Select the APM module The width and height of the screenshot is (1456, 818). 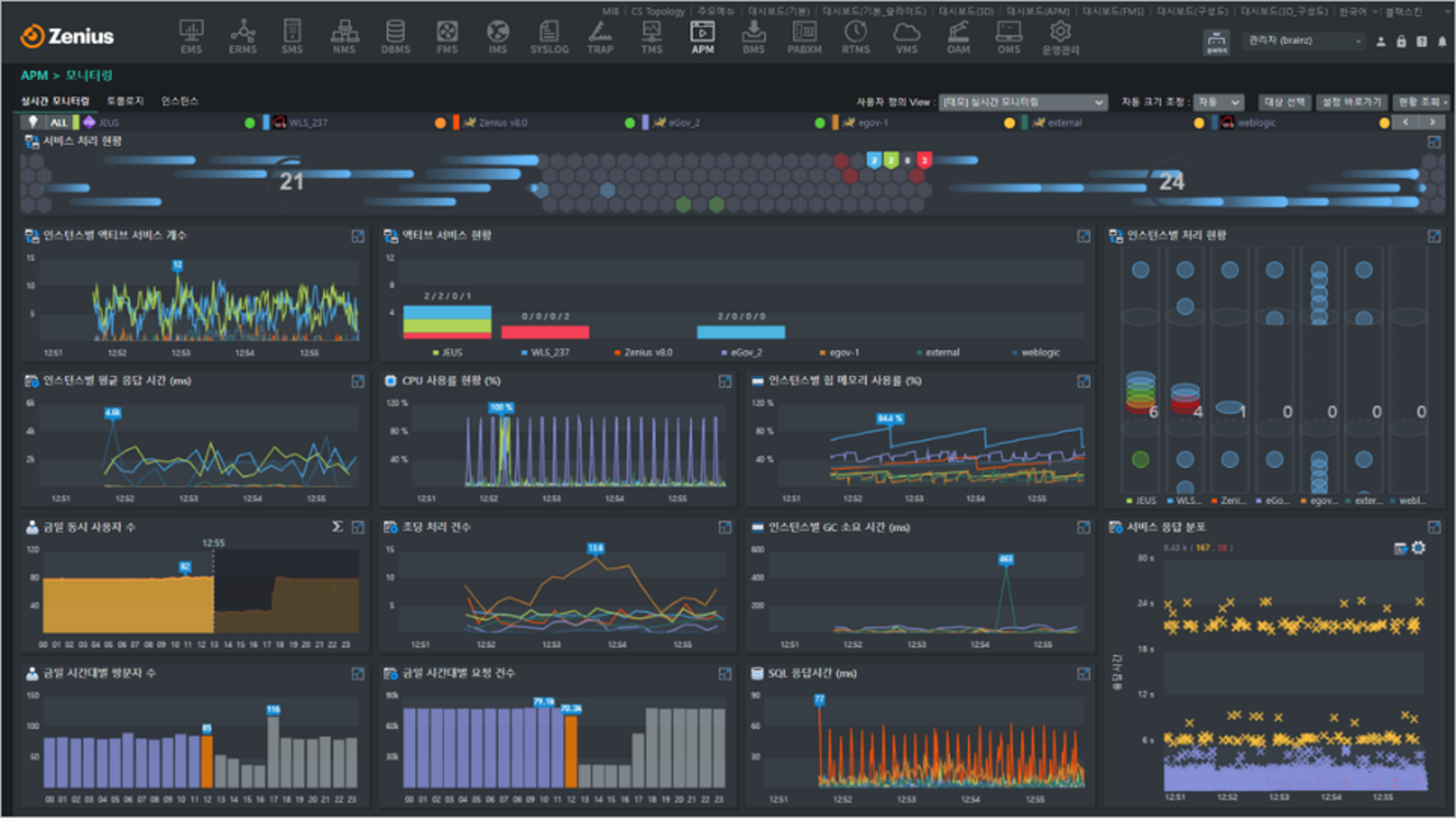click(x=703, y=37)
